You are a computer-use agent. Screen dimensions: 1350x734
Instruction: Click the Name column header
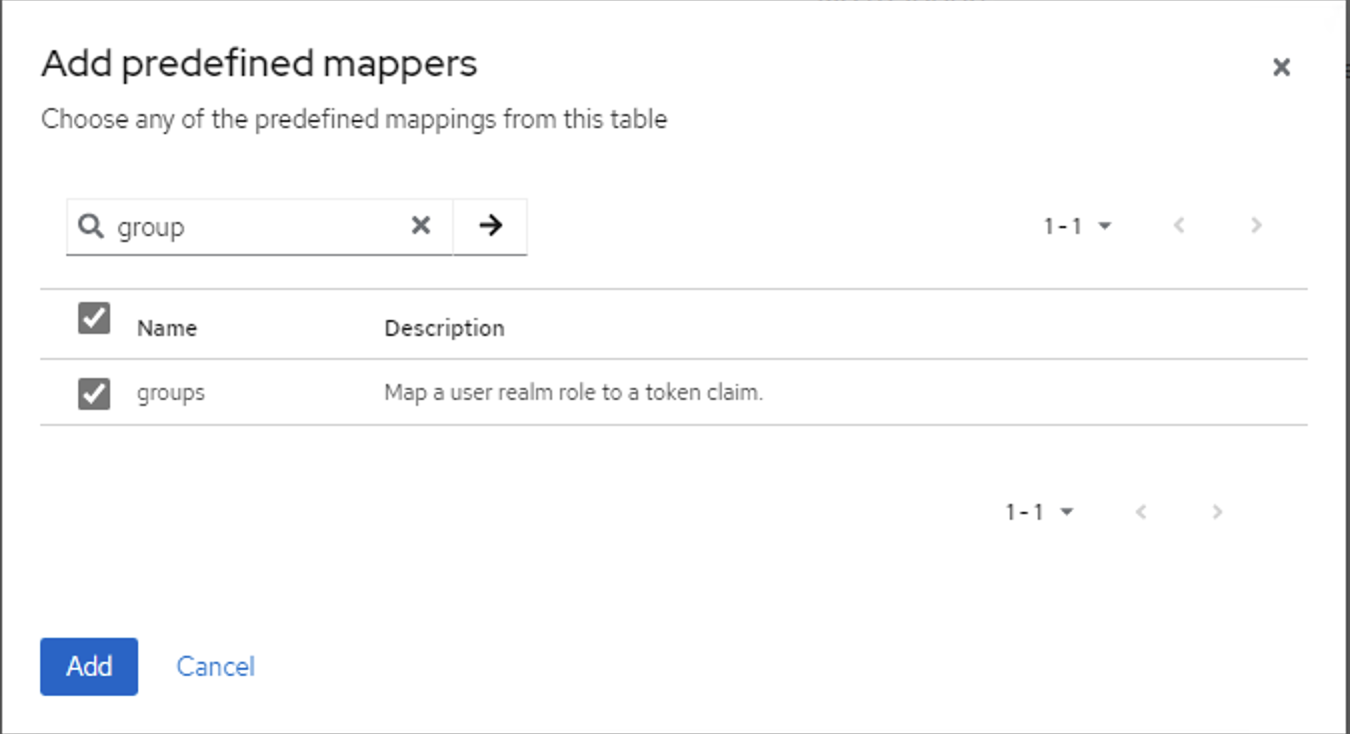[167, 328]
